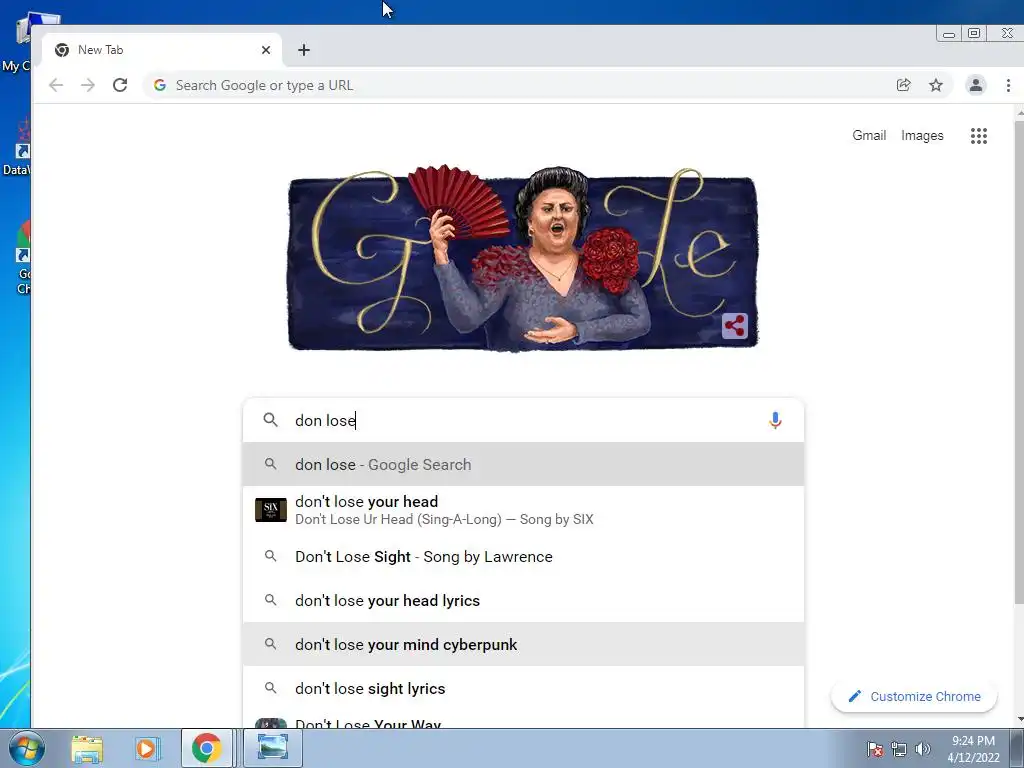Image resolution: width=1024 pixels, height=768 pixels.
Task: Open the Chrome profile avatar
Action: pos(976,85)
